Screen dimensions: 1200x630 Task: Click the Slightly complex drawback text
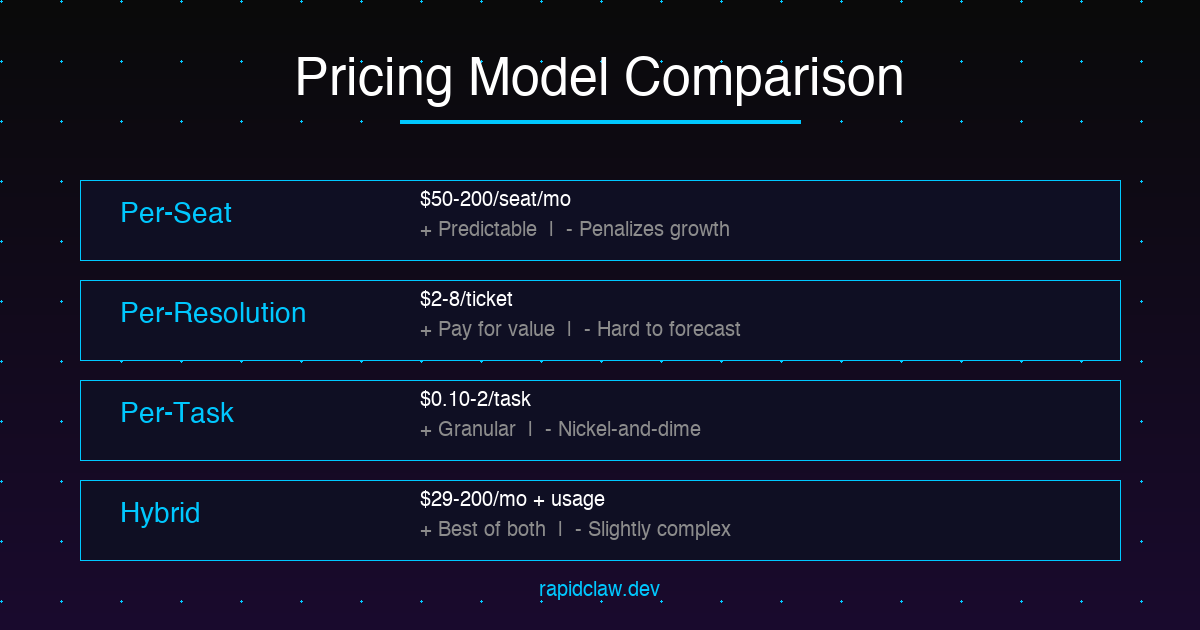[659, 529]
